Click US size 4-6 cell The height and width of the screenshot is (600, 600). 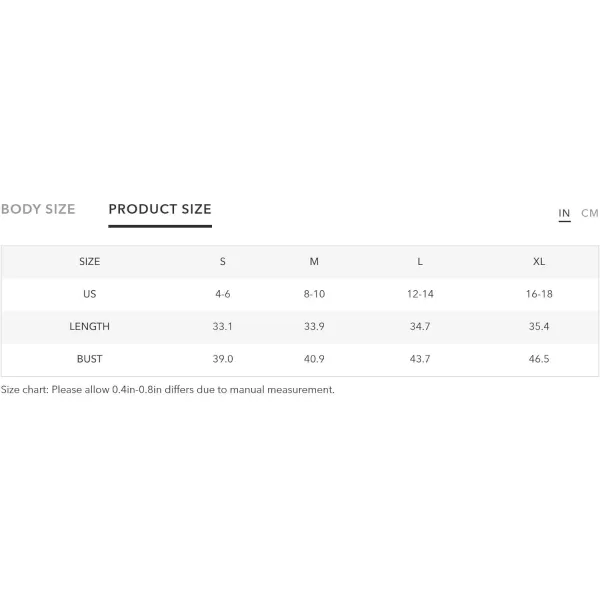[223, 294]
